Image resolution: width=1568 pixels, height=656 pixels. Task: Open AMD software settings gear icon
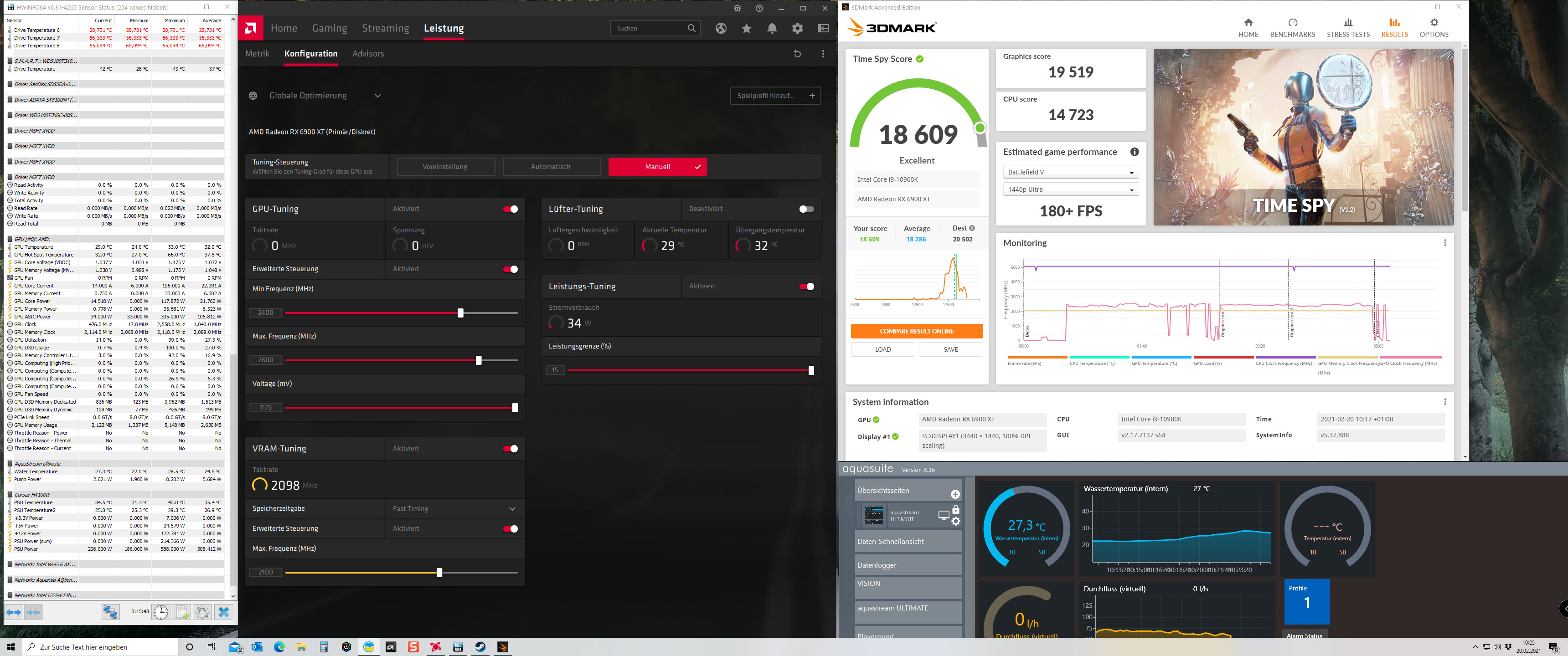[797, 28]
